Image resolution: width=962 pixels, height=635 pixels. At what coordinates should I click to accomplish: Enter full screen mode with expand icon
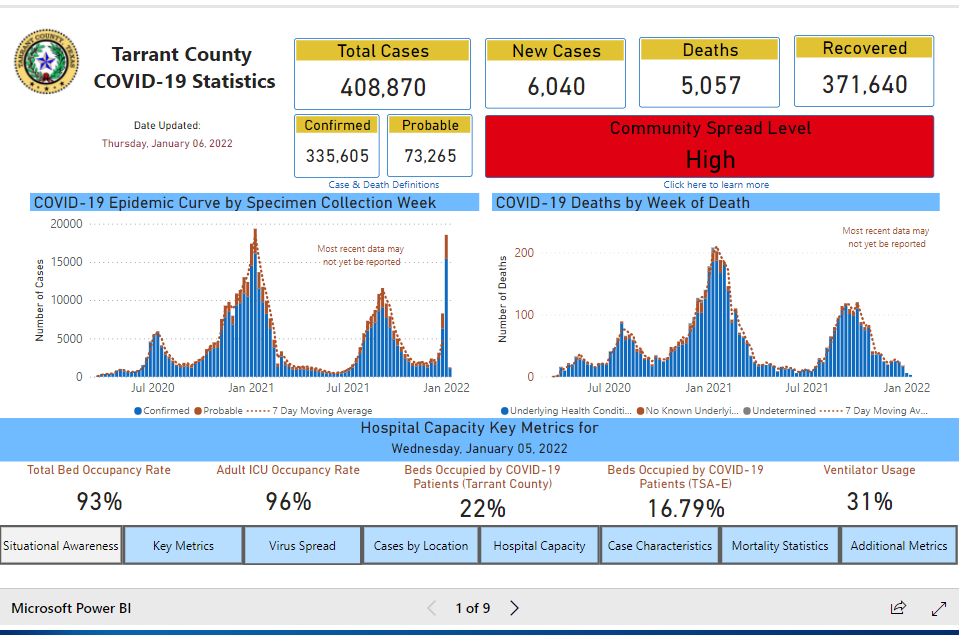[x=939, y=609]
